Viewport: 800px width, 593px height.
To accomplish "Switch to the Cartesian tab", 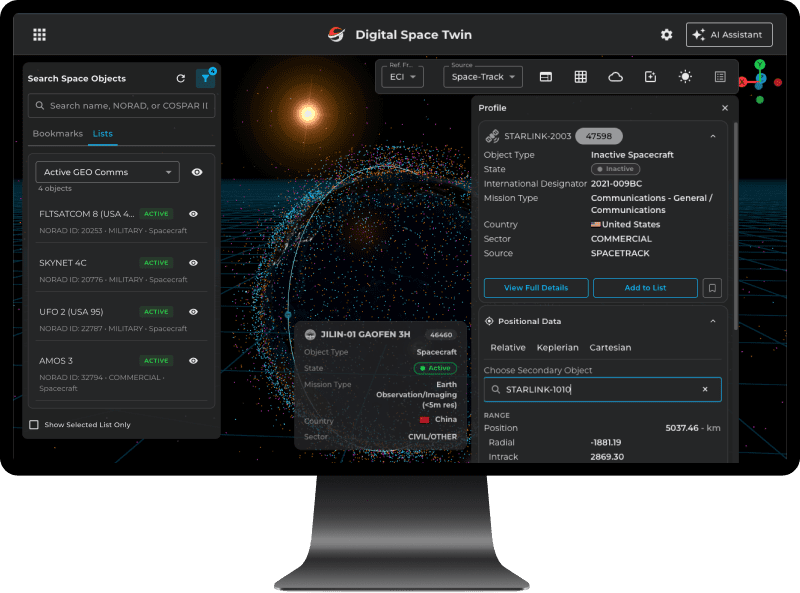I will [610, 348].
